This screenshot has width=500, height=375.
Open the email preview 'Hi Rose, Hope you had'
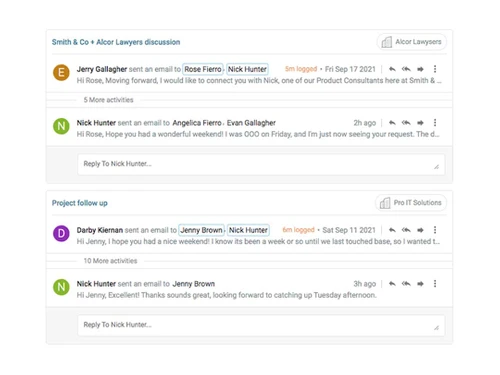(258, 134)
